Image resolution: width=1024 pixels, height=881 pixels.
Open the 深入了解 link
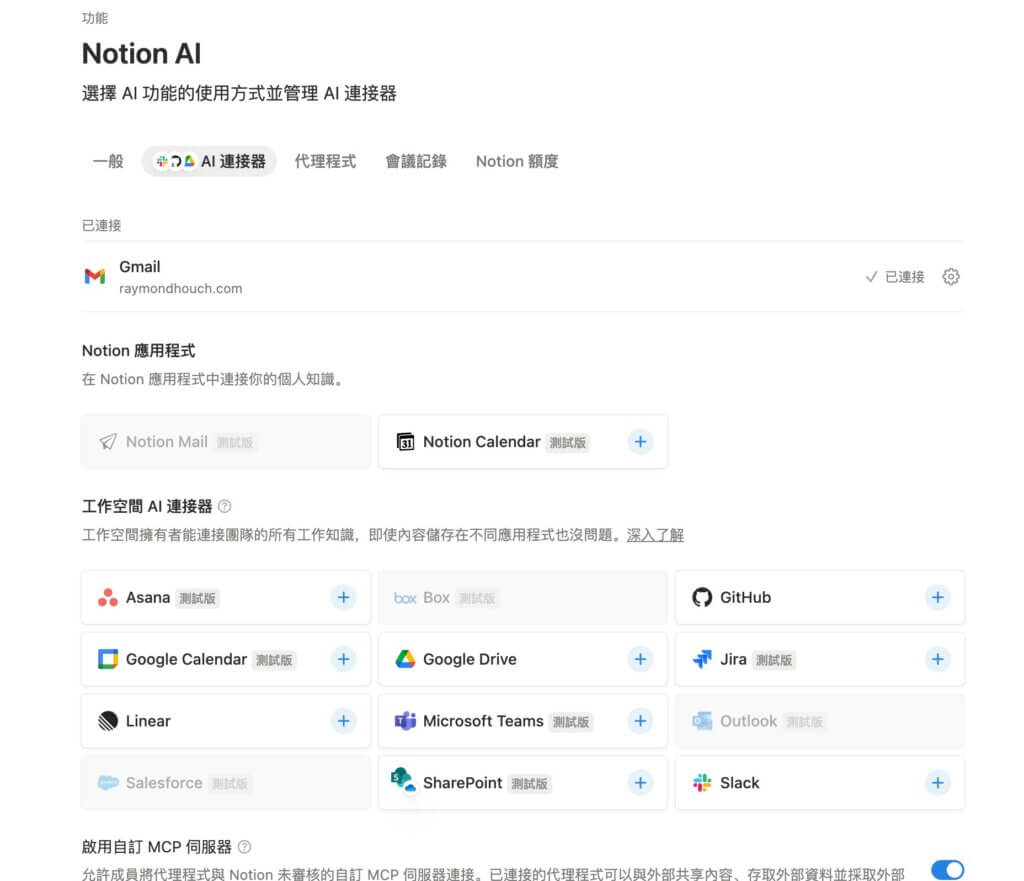(x=655, y=534)
